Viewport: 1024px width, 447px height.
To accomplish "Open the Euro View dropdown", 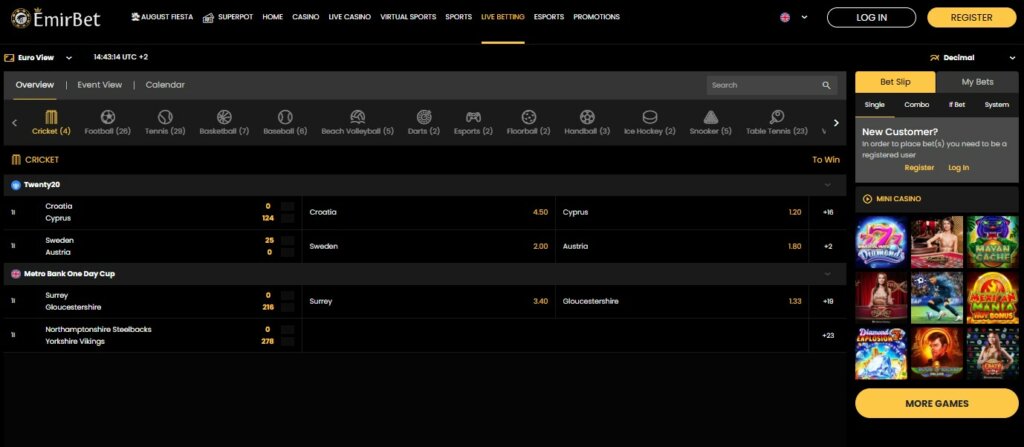I will click(x=38, y=58).
